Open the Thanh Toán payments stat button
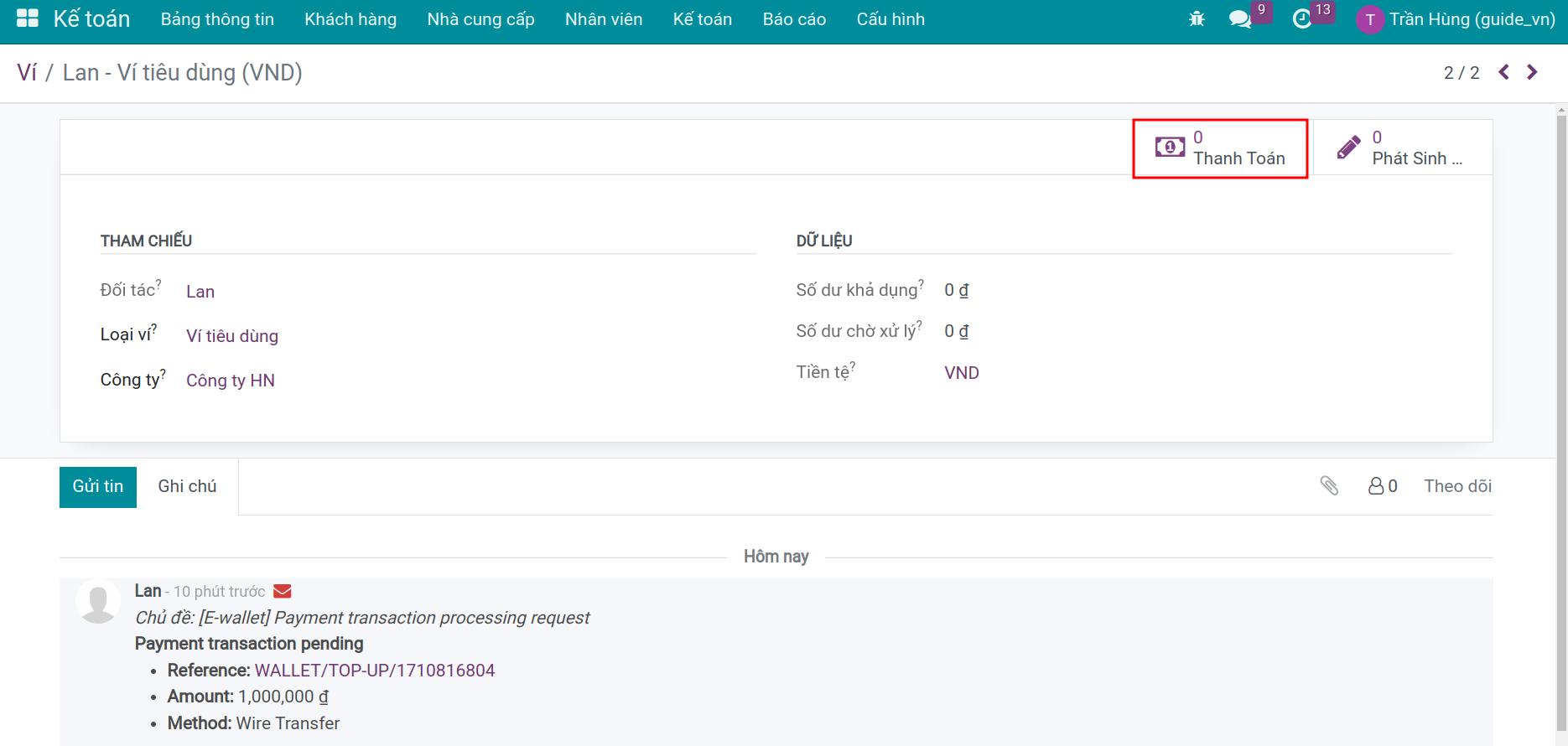 pyautogui.click(x=1220, y=148)
